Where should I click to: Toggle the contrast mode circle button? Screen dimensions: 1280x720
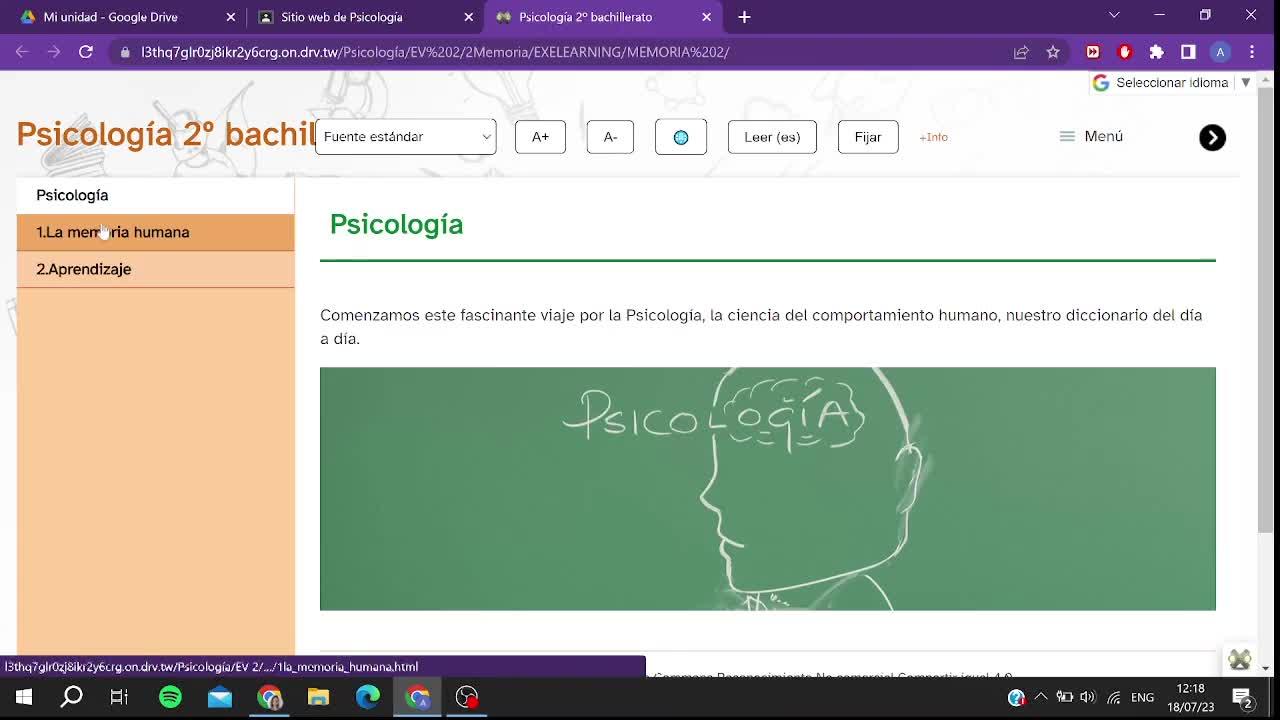(x=681, y=137)
